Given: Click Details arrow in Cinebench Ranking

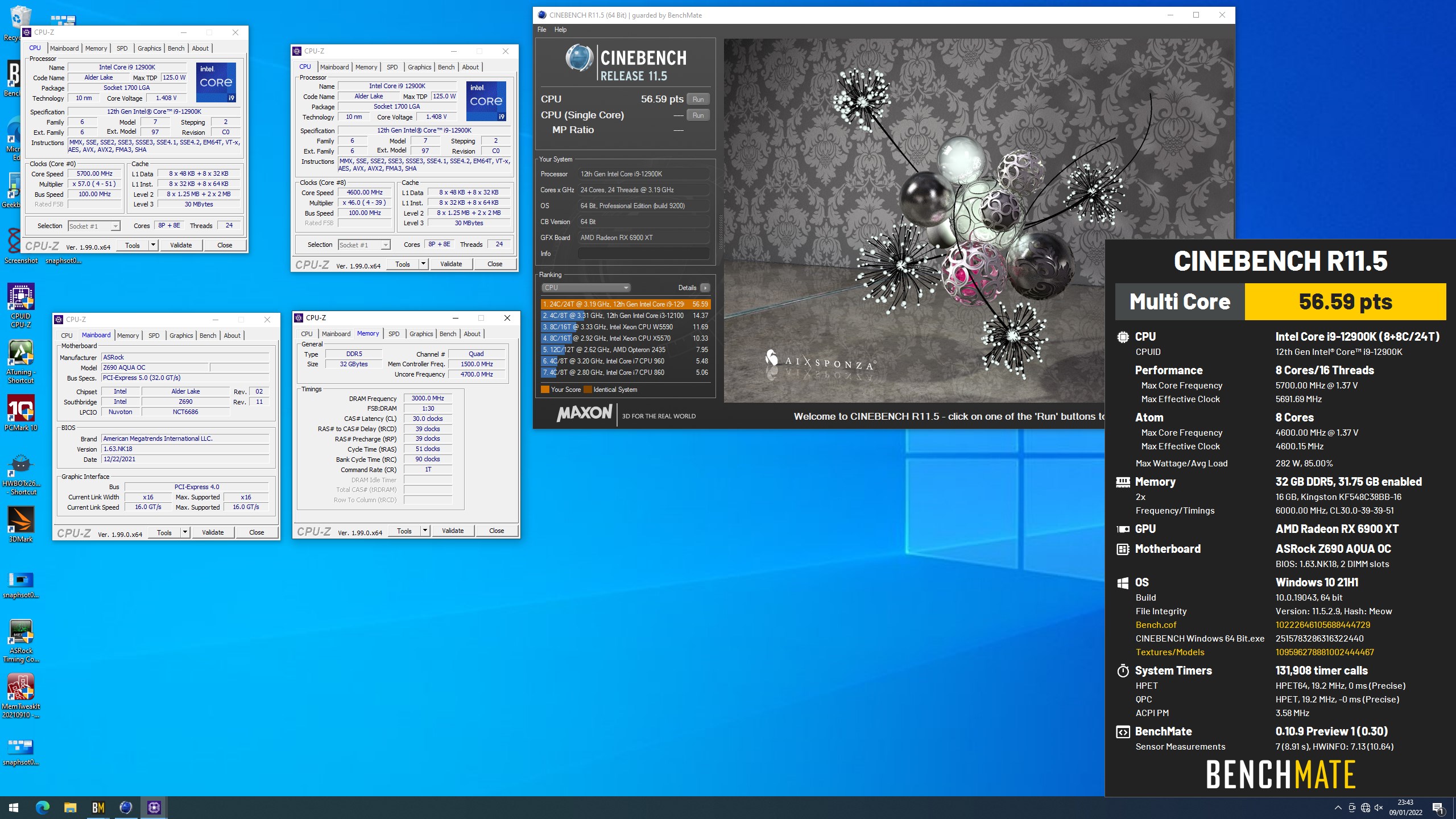Looking at the screenshot, I should pos(705,288).
